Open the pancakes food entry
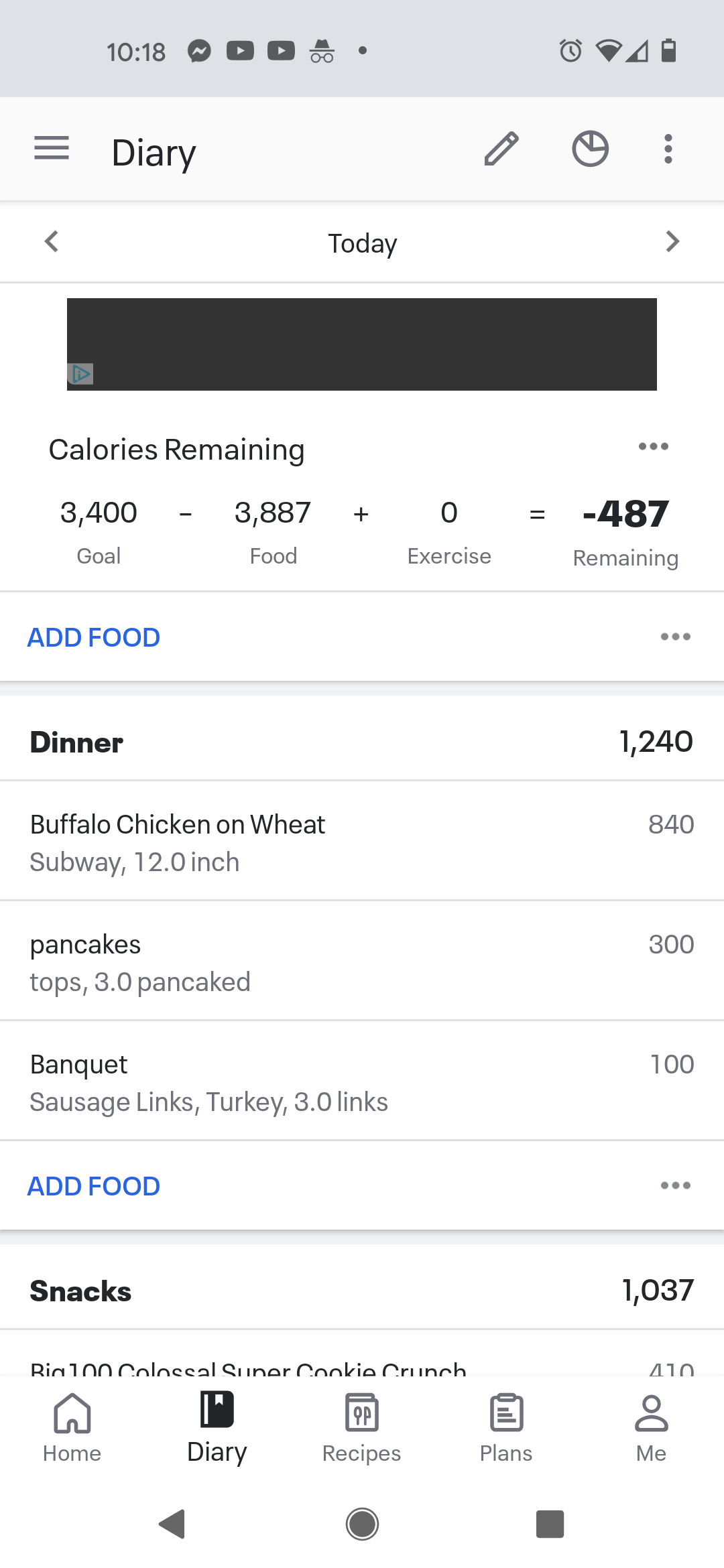This screenshot has width=724, height=1568. 362,962
